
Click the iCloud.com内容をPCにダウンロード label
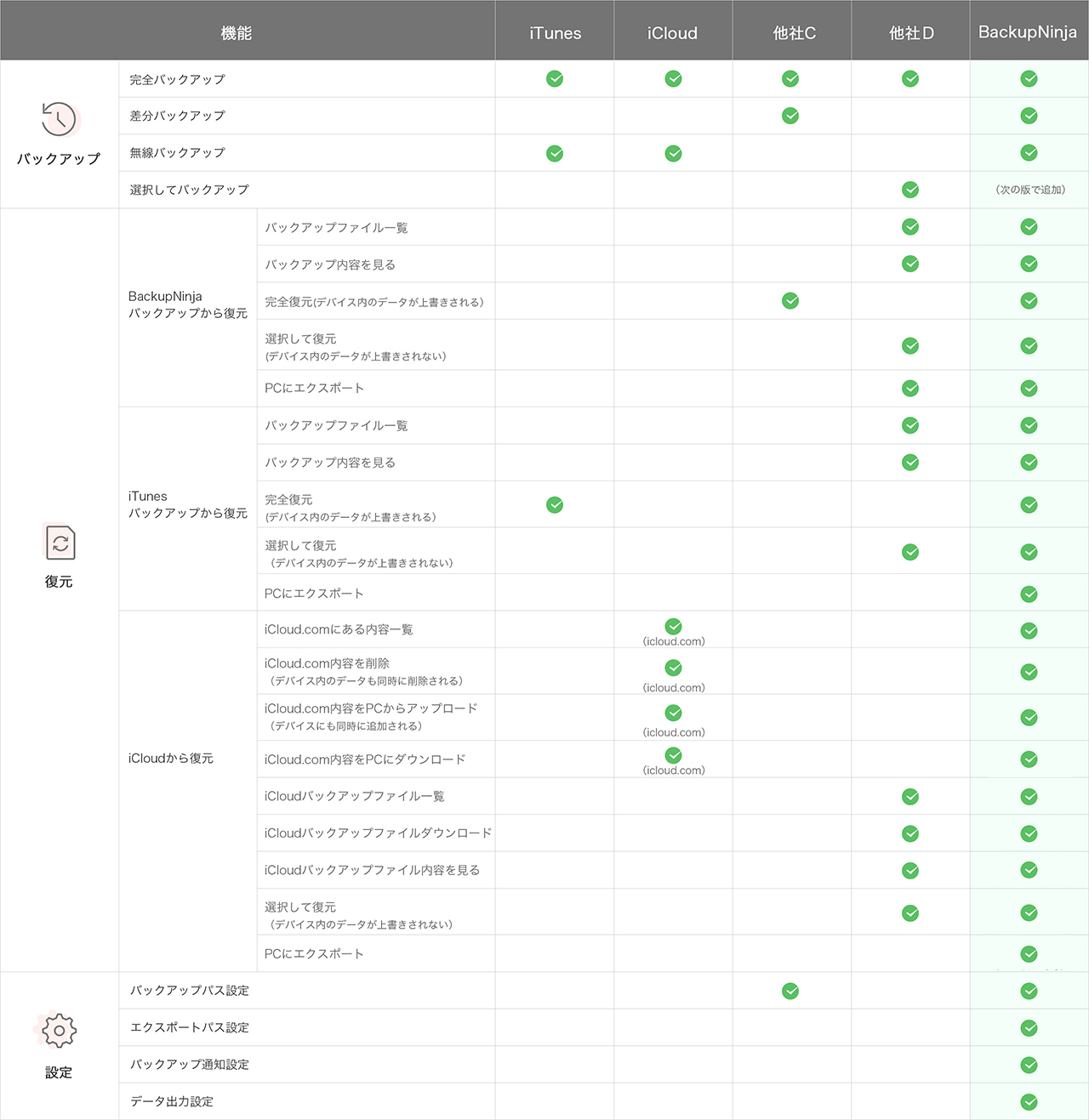(x=365, y=759)
